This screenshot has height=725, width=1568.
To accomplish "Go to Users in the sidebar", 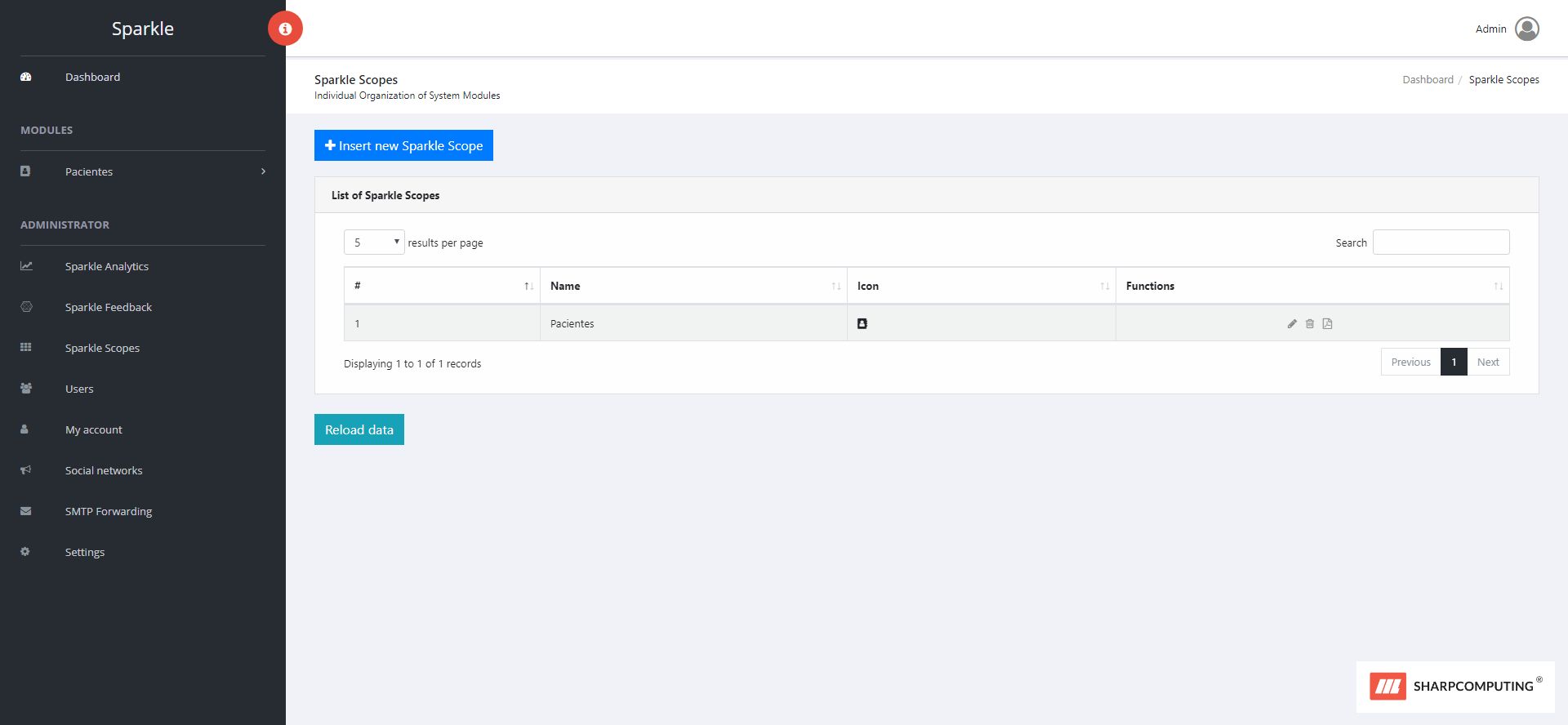I will (x=79, y=389).
